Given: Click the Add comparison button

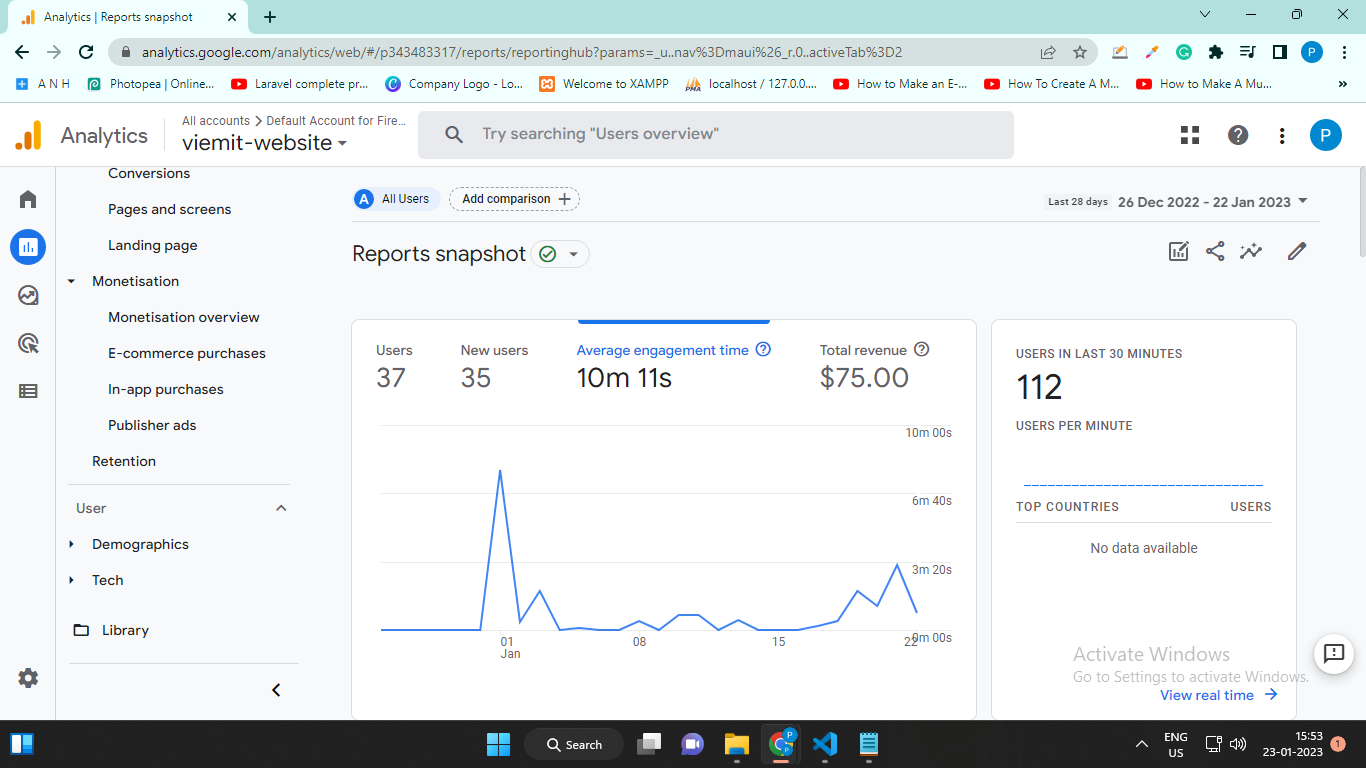Looking at the screenshot, I should [x=514, y=199].
